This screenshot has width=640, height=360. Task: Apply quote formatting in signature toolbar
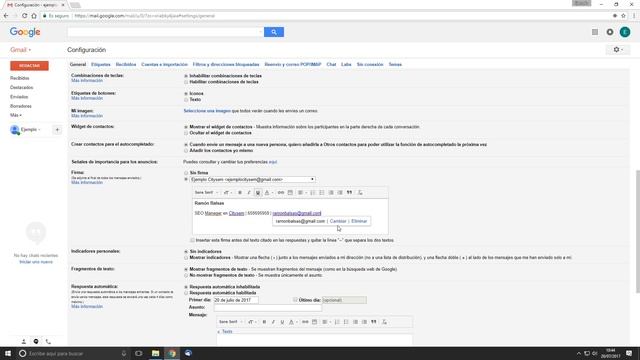[x=349, y=192]
